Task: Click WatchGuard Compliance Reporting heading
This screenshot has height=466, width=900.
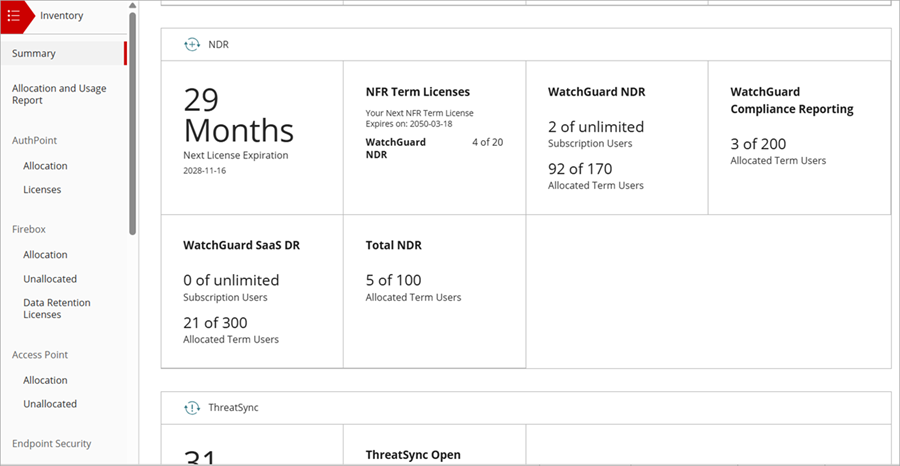Action: 792,100
